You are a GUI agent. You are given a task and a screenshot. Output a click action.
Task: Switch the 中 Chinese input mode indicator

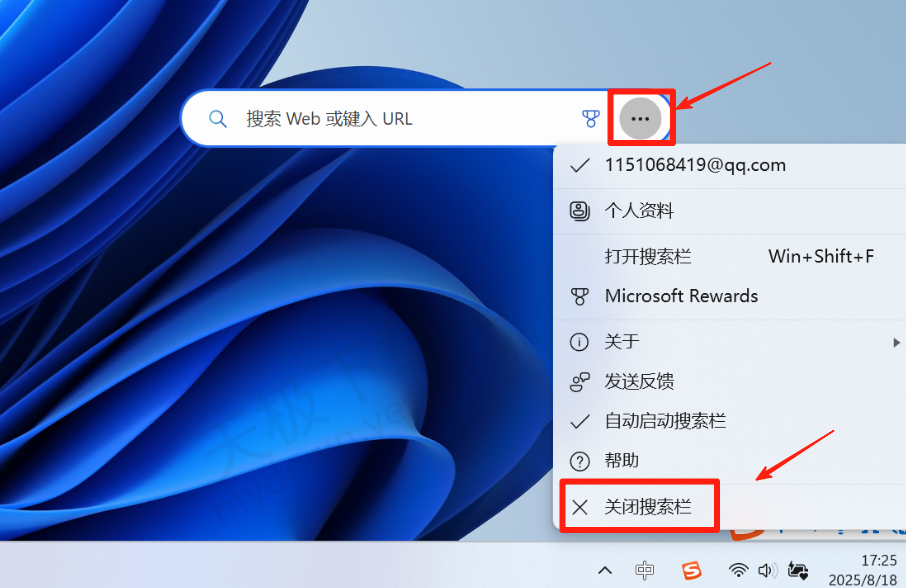645,570
